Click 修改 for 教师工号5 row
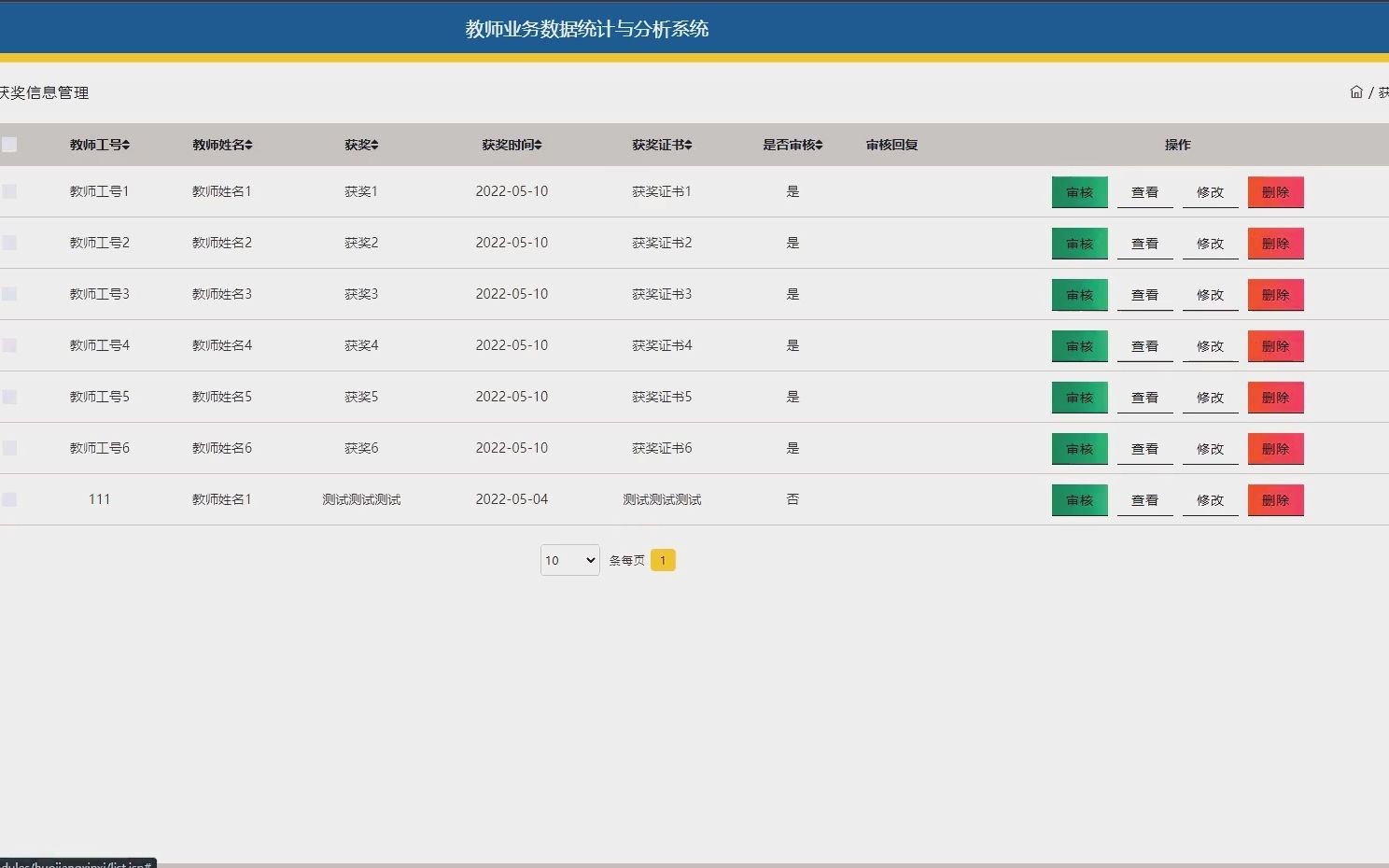The width and height of the screenshot is (1389, 868). pyautogui.click(x=1211, y=398)
